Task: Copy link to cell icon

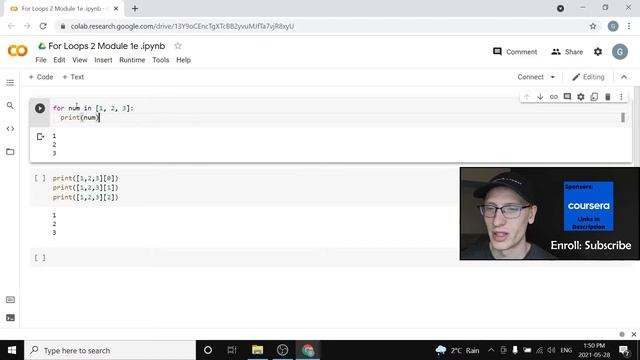Action: click(553, 97)
